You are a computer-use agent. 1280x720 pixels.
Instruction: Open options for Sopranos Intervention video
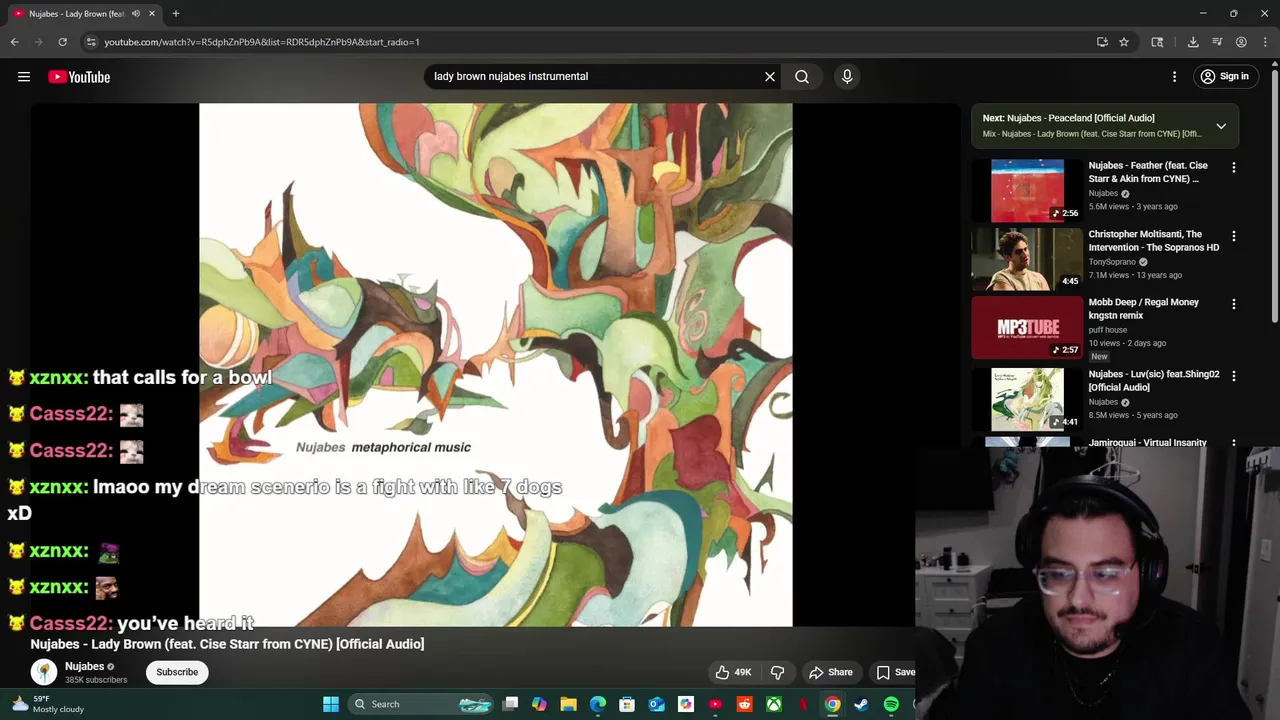coord(1234,236)
